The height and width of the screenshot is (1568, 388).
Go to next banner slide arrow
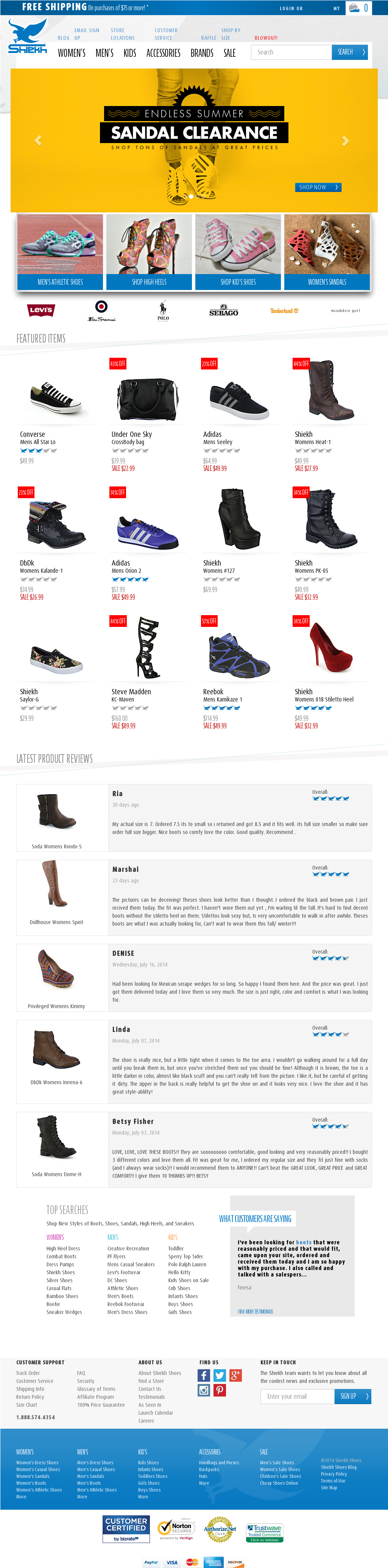(345, 140)
